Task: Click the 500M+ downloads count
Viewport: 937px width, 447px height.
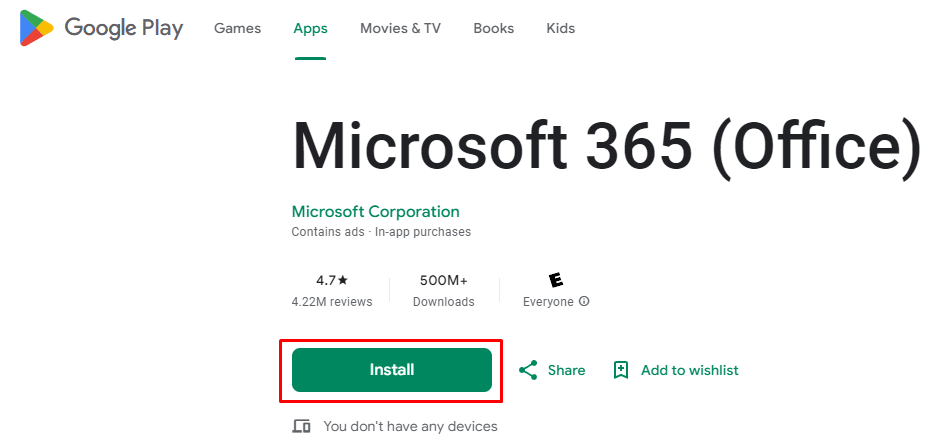Action: 443,280
